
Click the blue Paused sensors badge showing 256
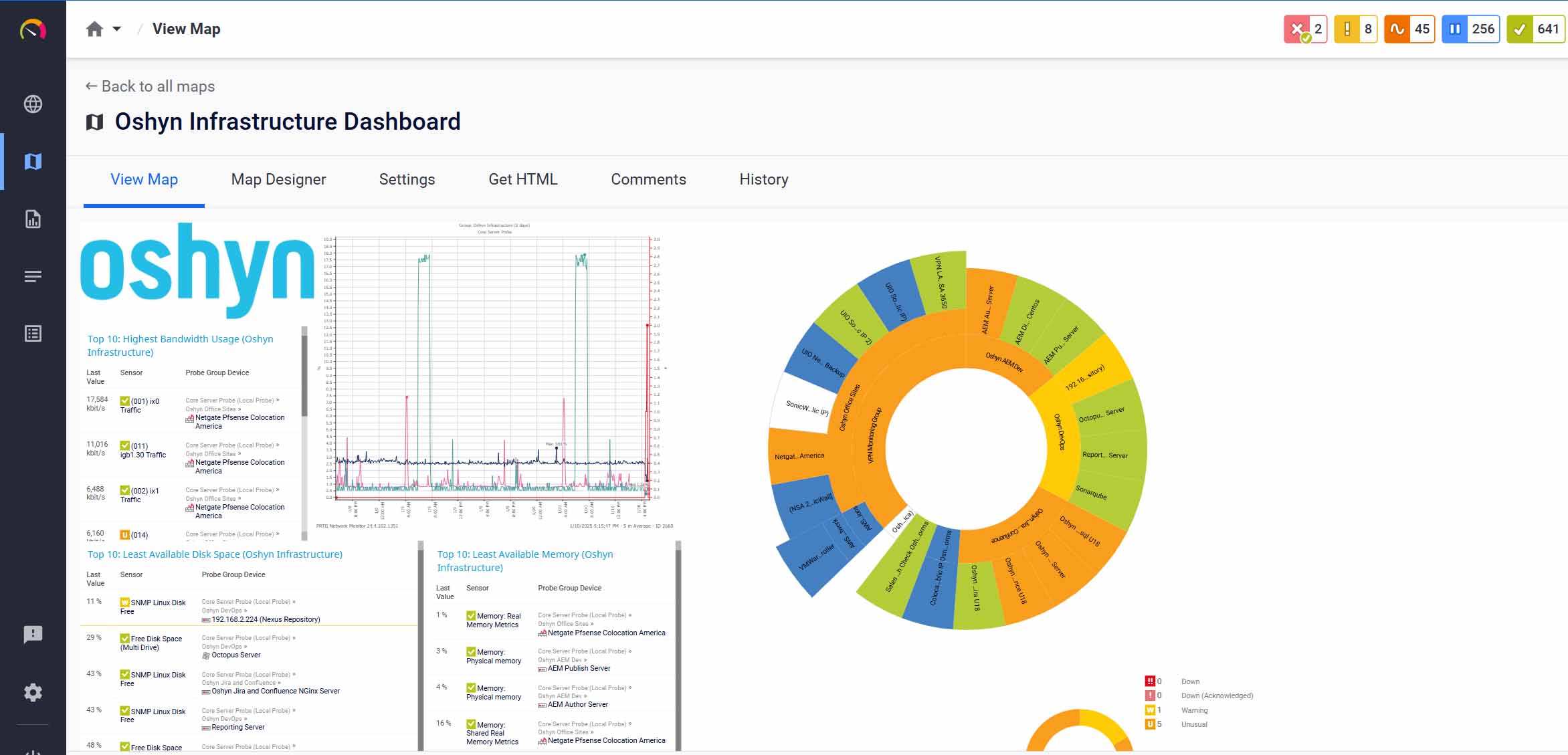pyautogui.click(x=1470, y=29)
